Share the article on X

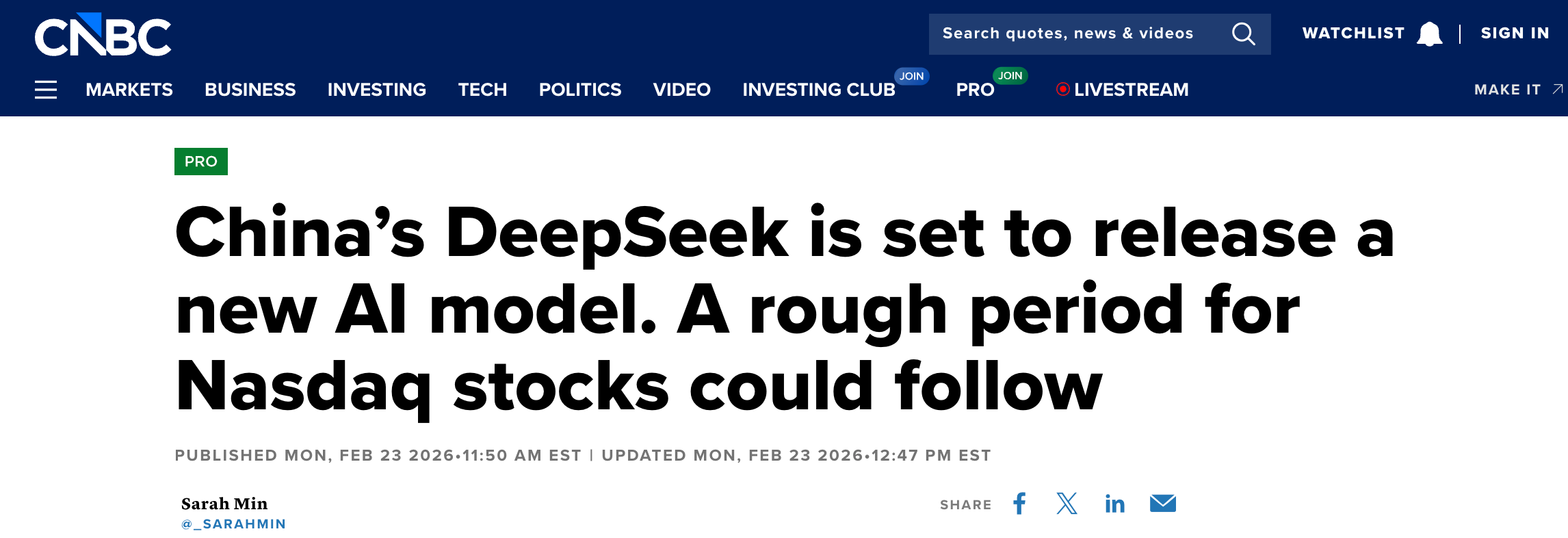1066,504
